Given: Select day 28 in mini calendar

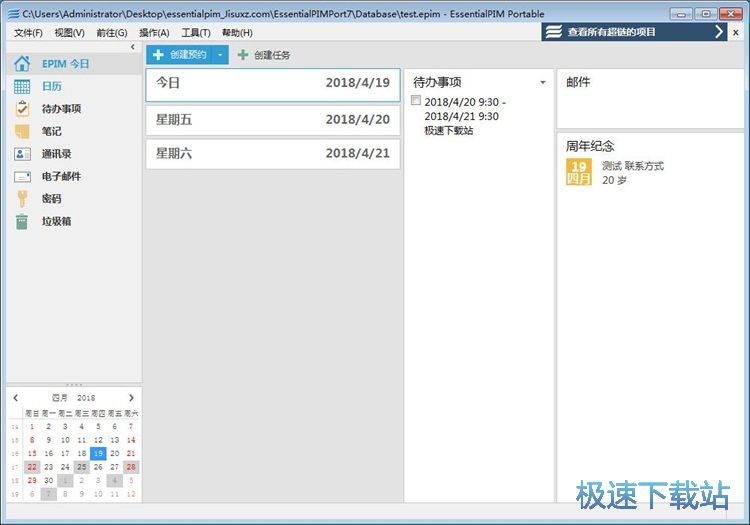Looking at the screenshot, I should click(x=131, y=467).
